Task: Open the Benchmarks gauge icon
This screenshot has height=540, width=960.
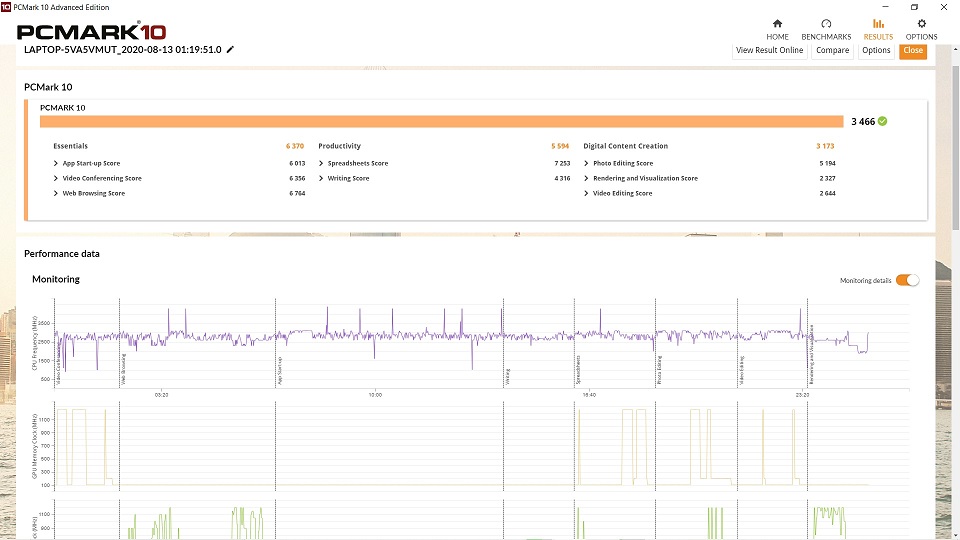Action: tap(826, 23)
